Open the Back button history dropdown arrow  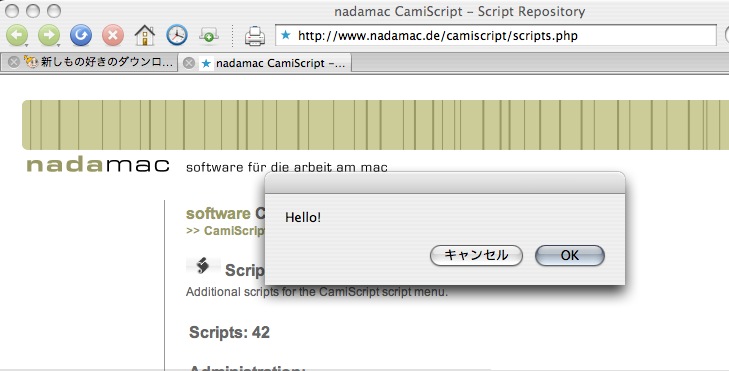pos(27,45)
